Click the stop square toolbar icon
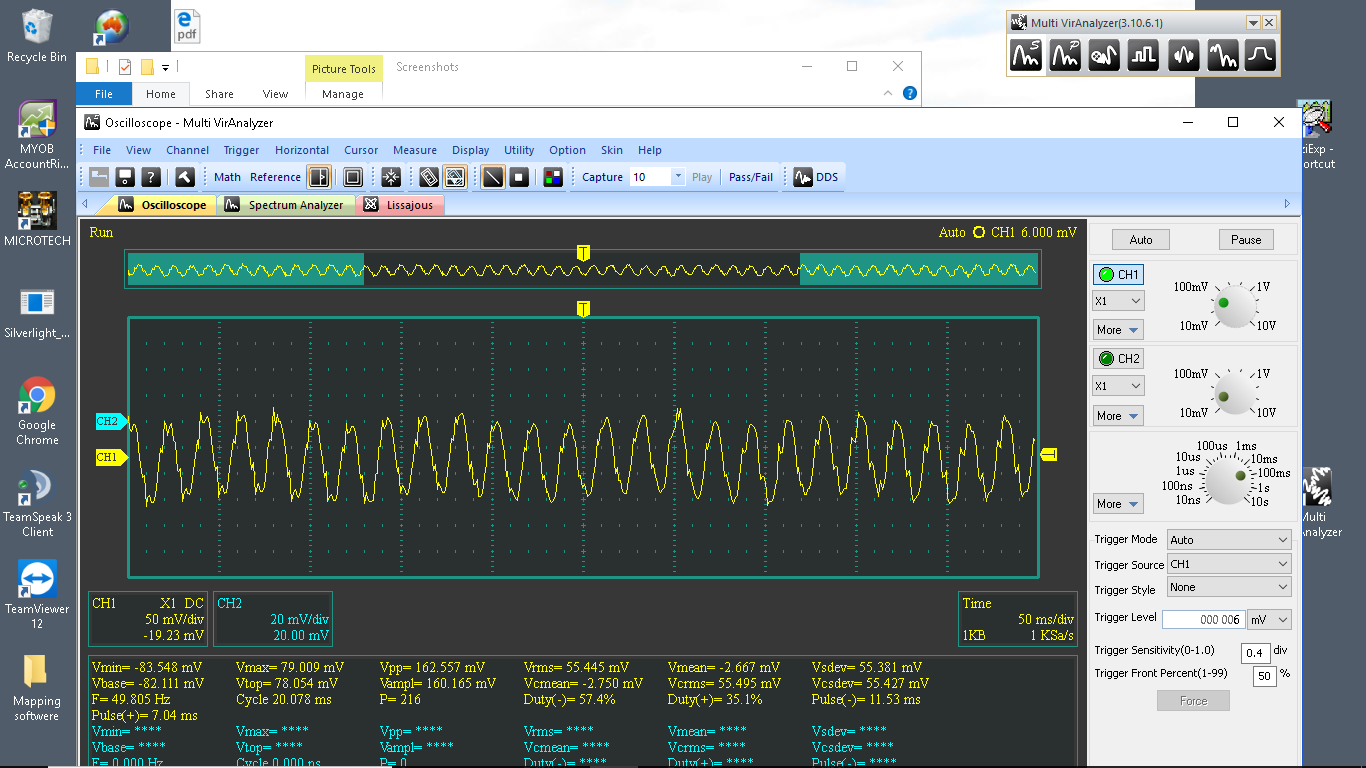Image resolution: width=1366 pixels, height=768 pixels. (519, 177)
